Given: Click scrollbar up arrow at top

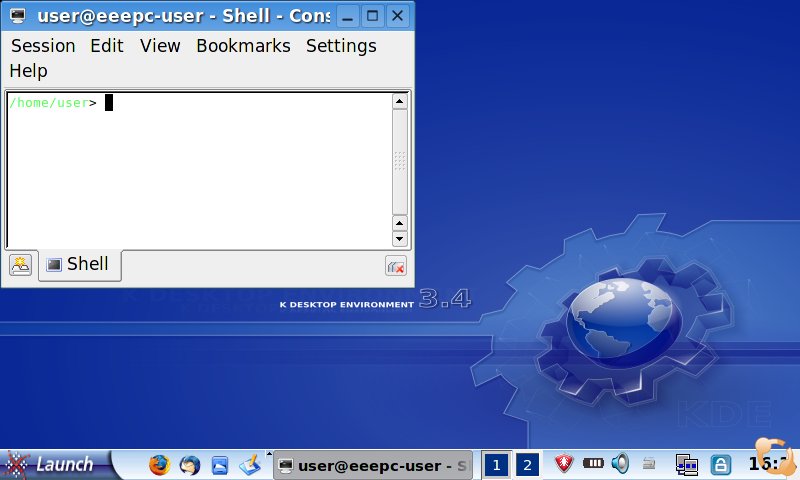Looking at the screenshot, I should (399, 102).
